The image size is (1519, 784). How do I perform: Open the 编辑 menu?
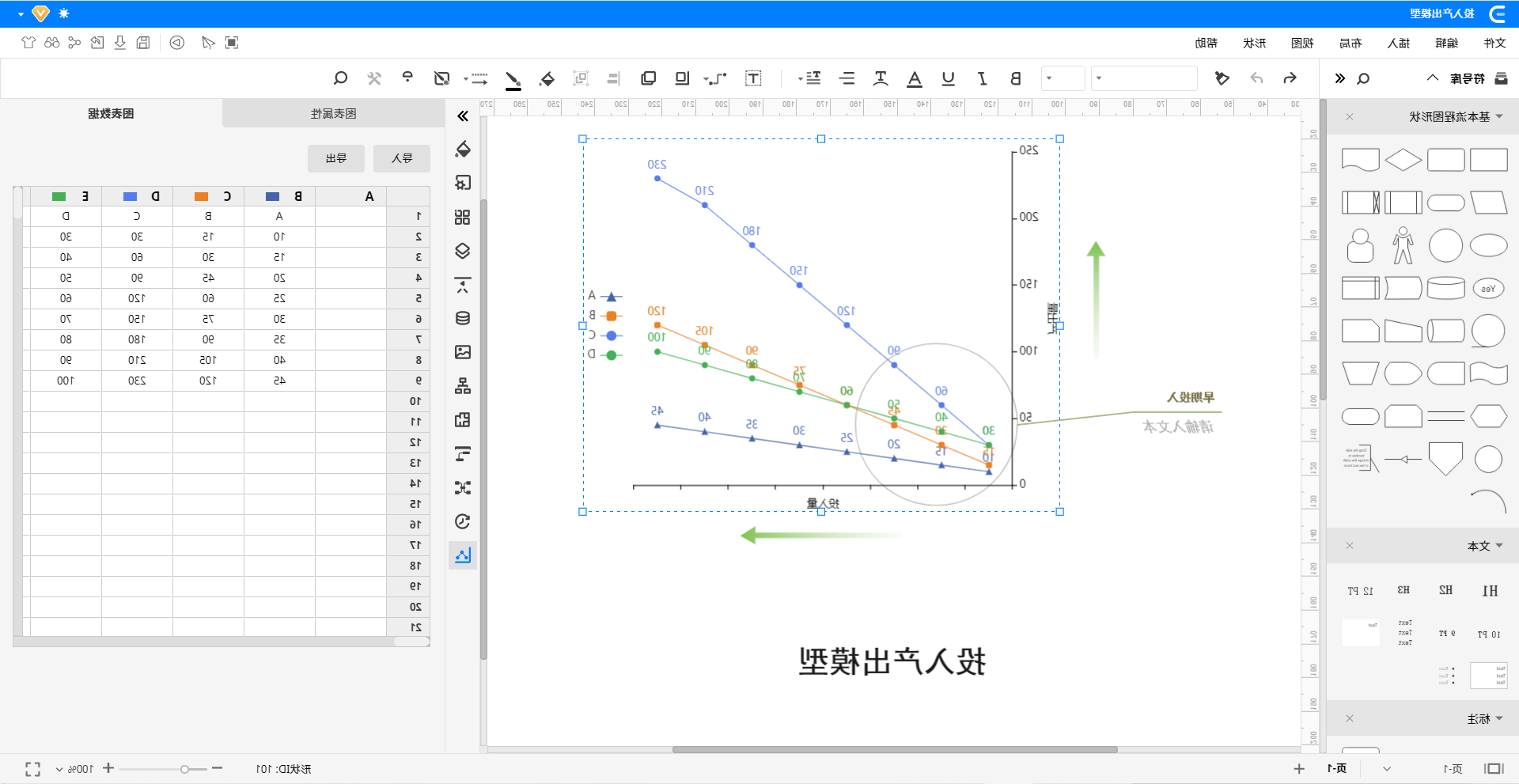[1446, 43]
